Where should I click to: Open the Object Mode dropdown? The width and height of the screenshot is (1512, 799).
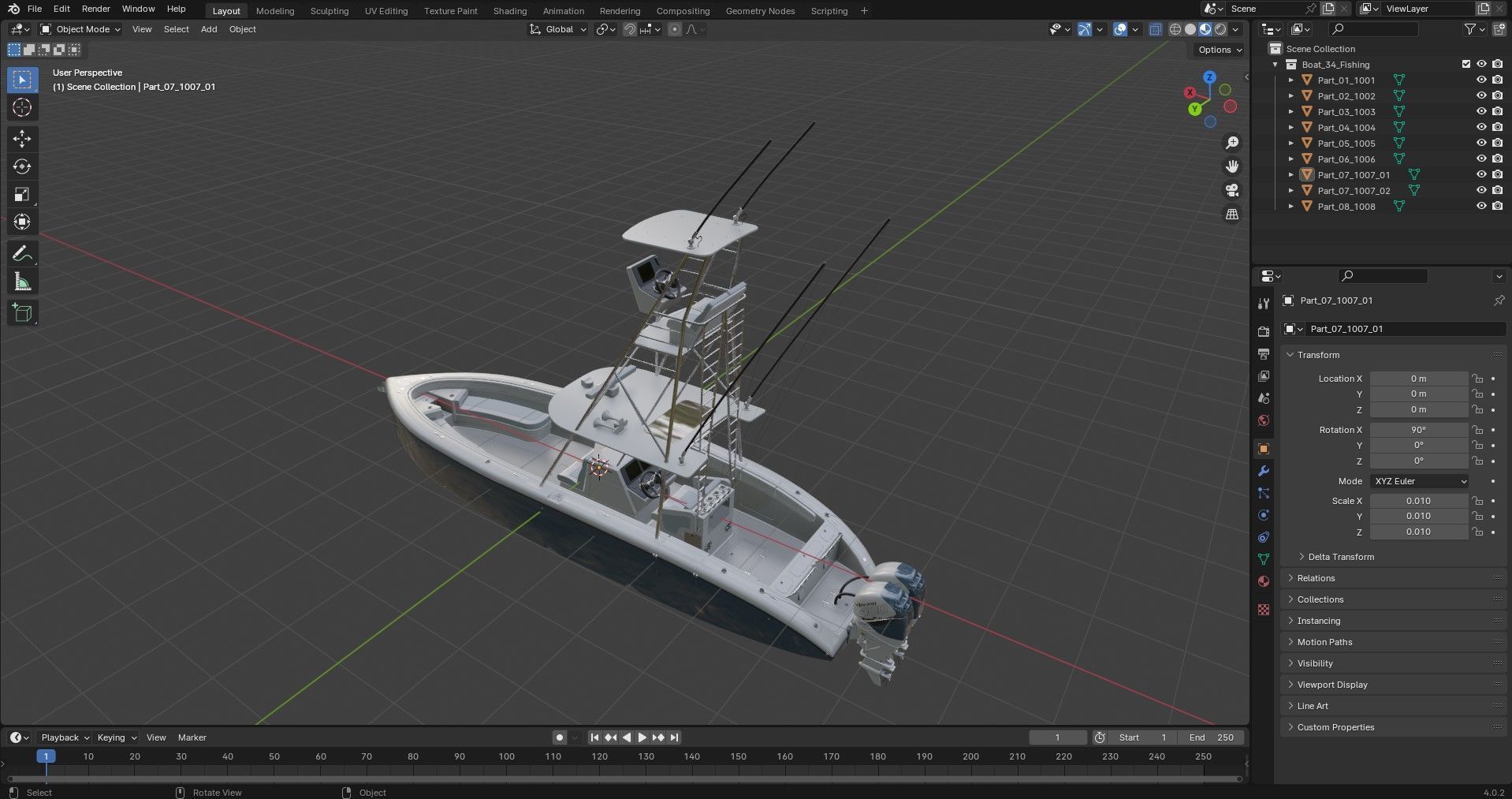80,29
